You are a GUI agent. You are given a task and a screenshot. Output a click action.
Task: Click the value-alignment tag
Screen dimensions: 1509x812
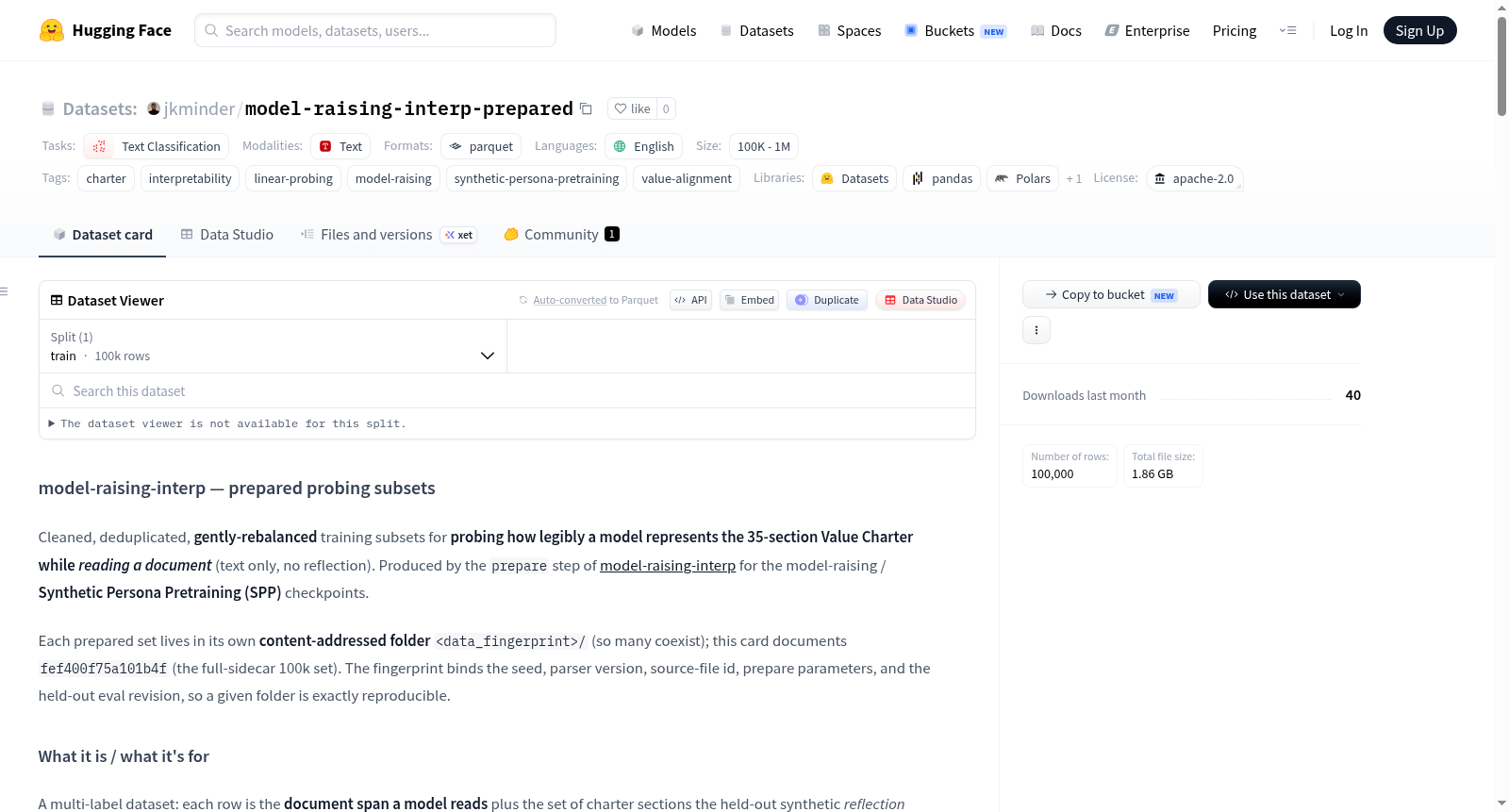687,178
